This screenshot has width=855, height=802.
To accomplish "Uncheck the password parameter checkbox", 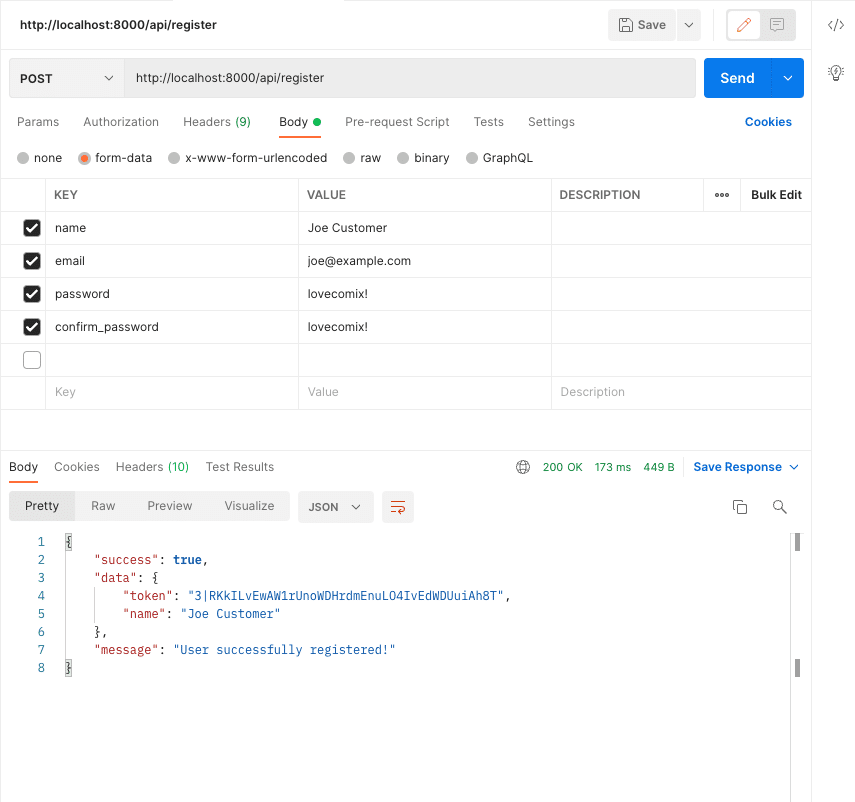I will click(32, 294).
